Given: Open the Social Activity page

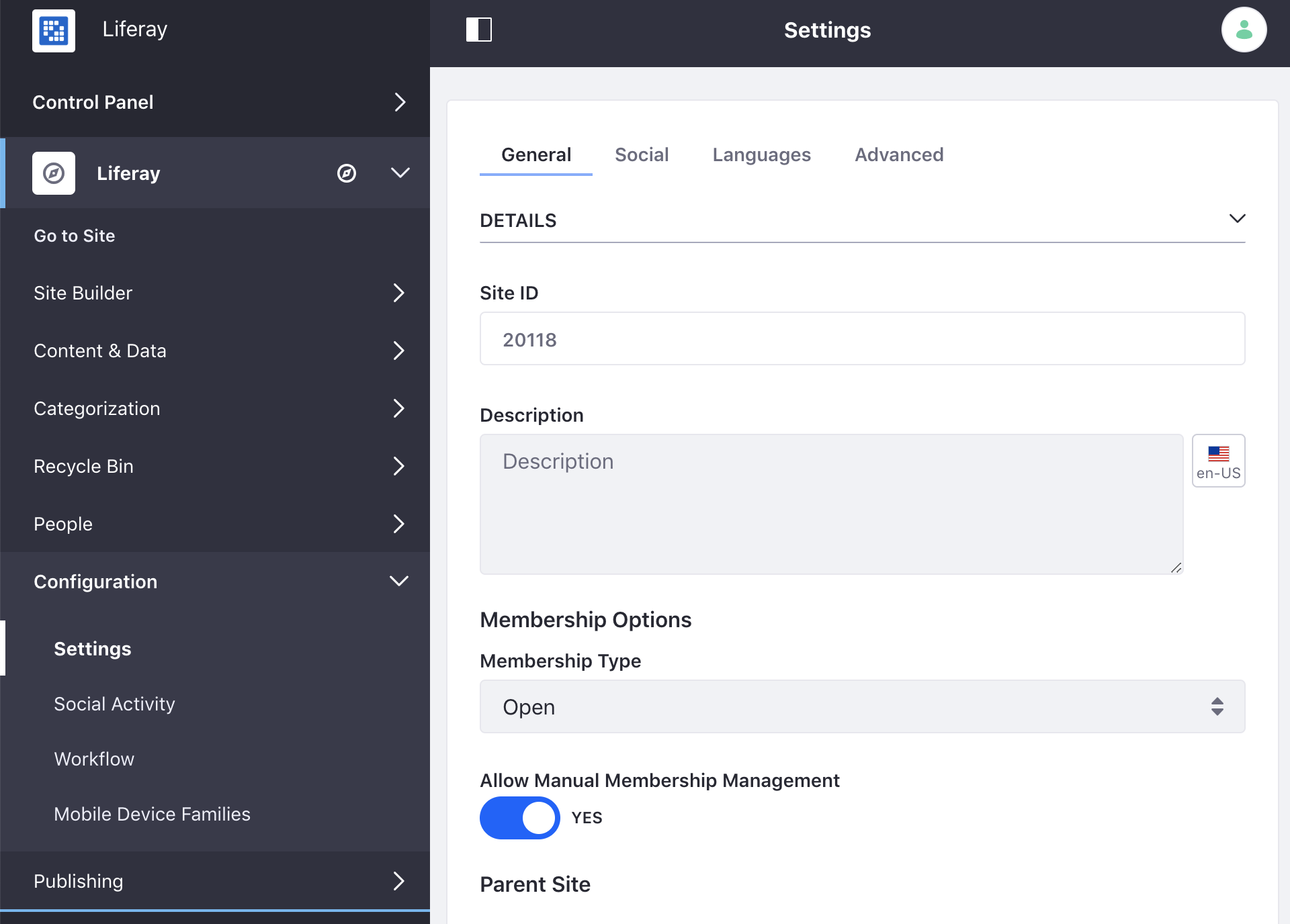Looking at the screenshot, I should point(114,704).
